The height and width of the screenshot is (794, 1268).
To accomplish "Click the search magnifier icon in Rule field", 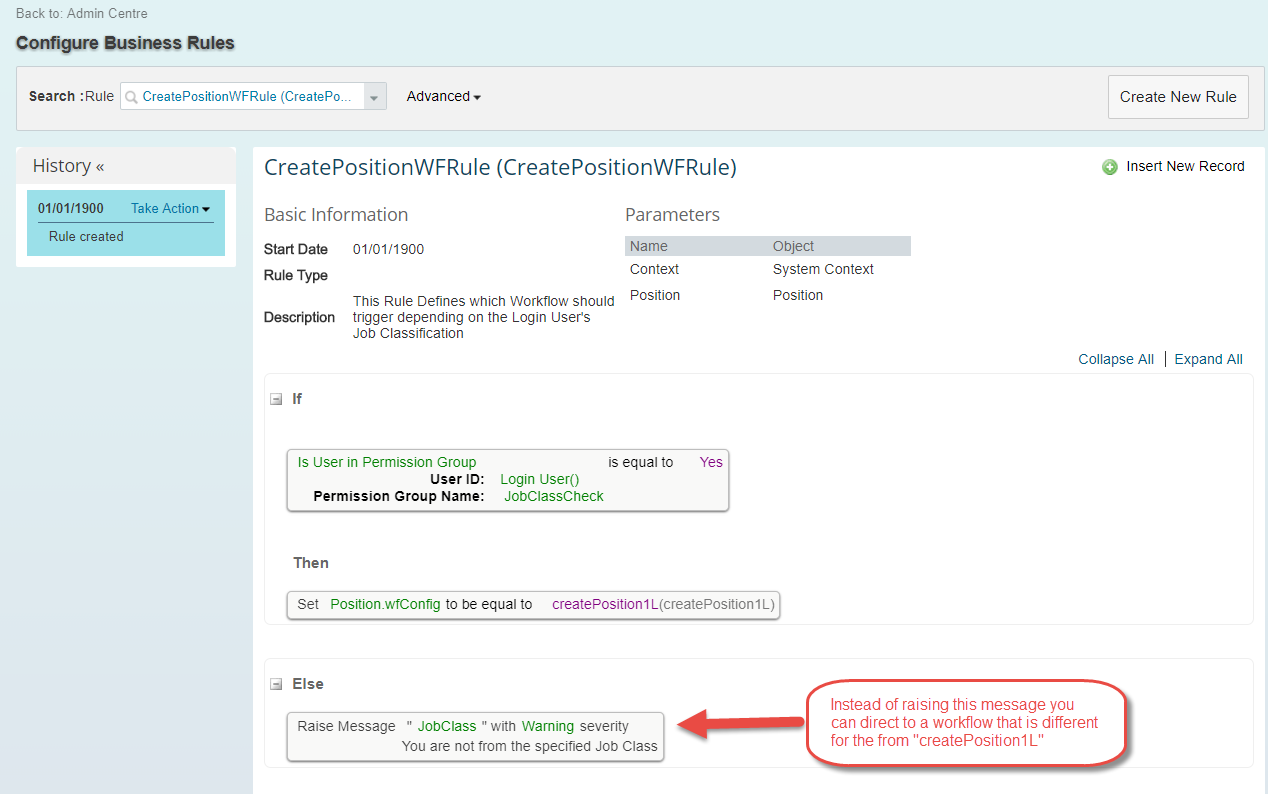I will tap(131, 97).
